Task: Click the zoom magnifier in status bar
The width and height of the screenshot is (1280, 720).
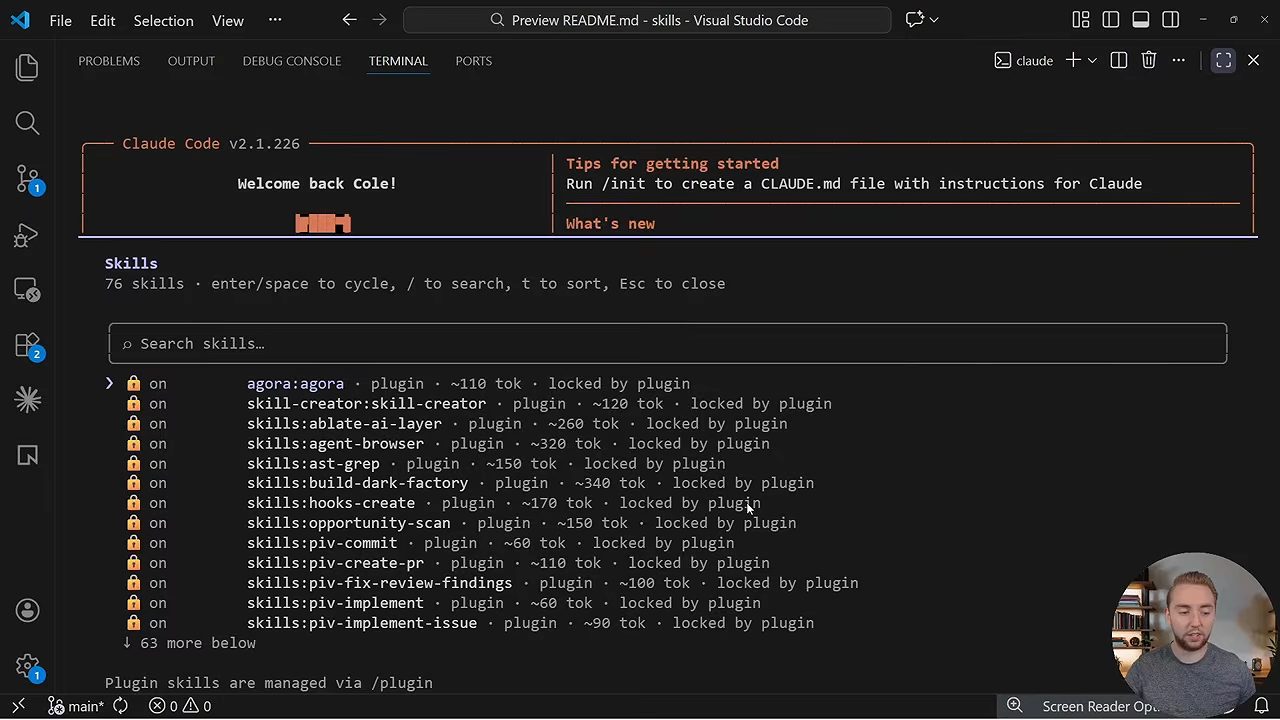Action: (1014, 706)
